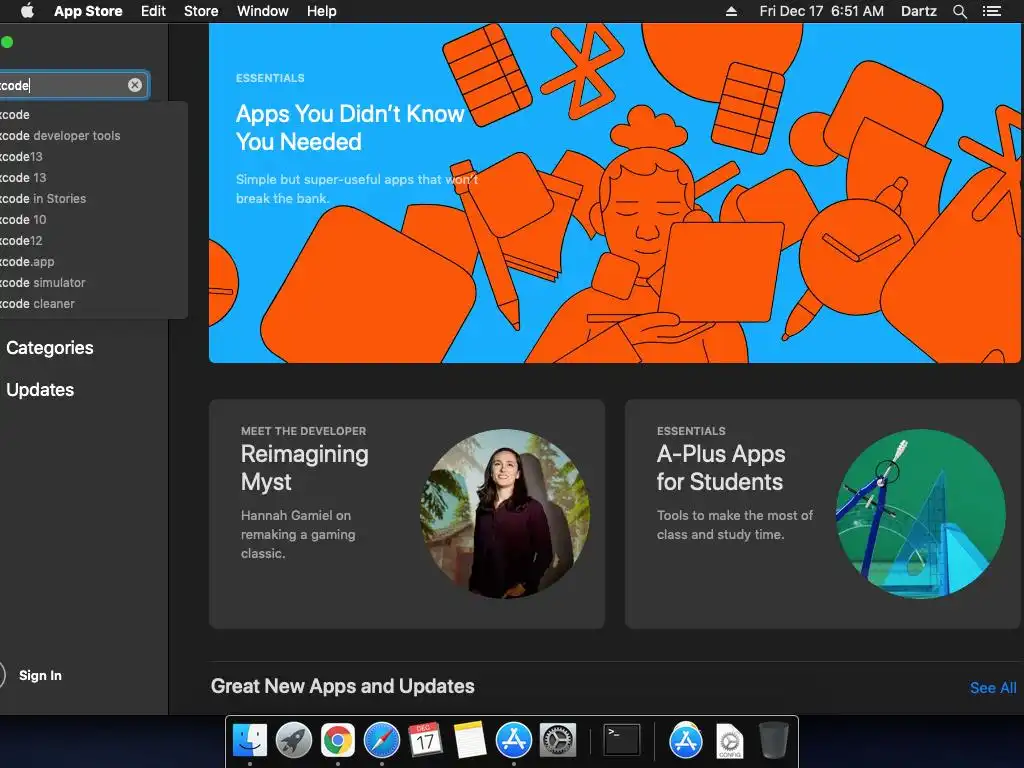Open the Edit menu
Image resolution: width=1024 pixels, height=768 pixels.
[153, 11]
